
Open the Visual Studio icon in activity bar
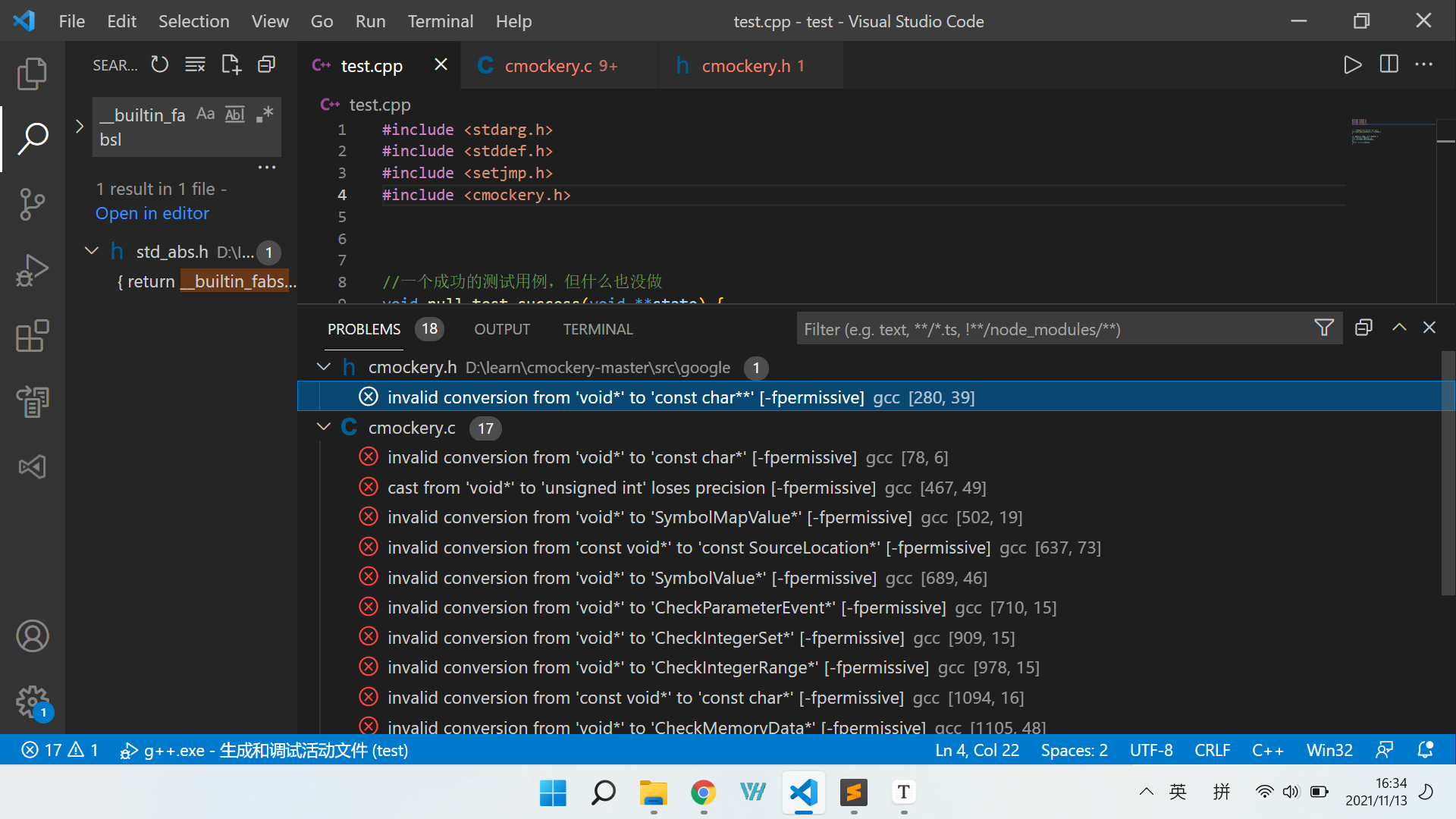[32, 466]
